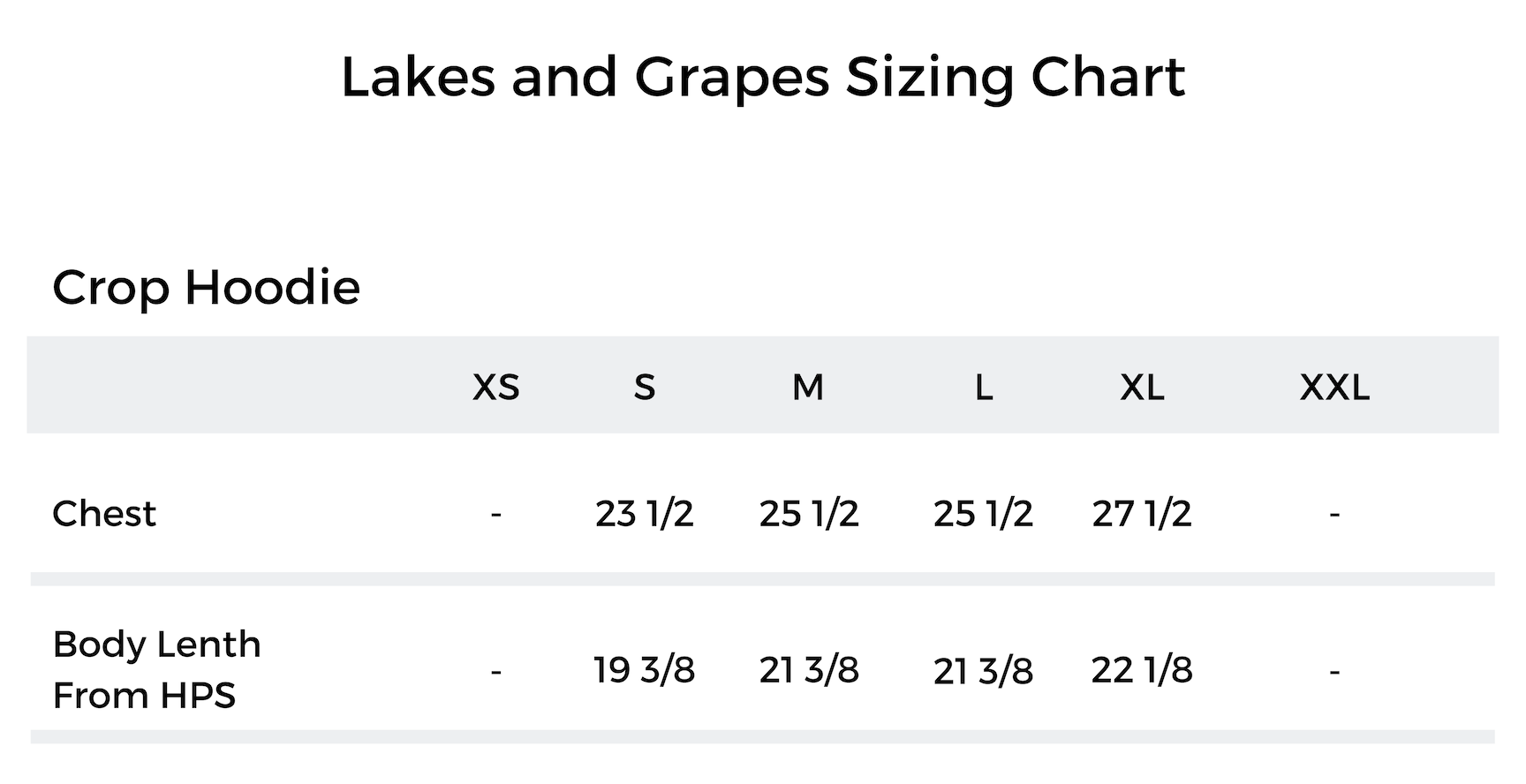
Task: Click the Chest row label
Action: 104,514
